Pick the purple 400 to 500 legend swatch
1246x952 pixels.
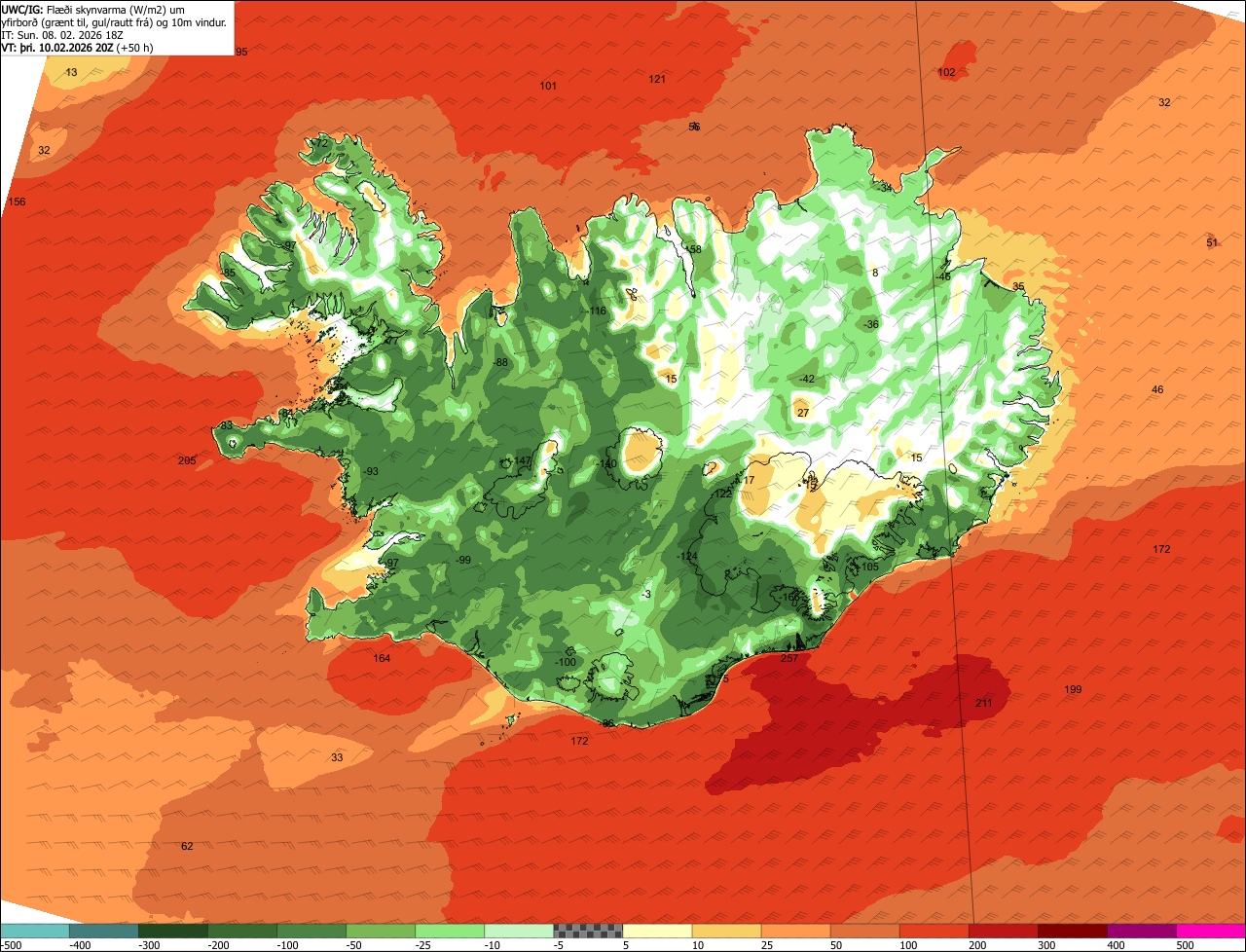pyautogui.click(x=1142, y=931)
